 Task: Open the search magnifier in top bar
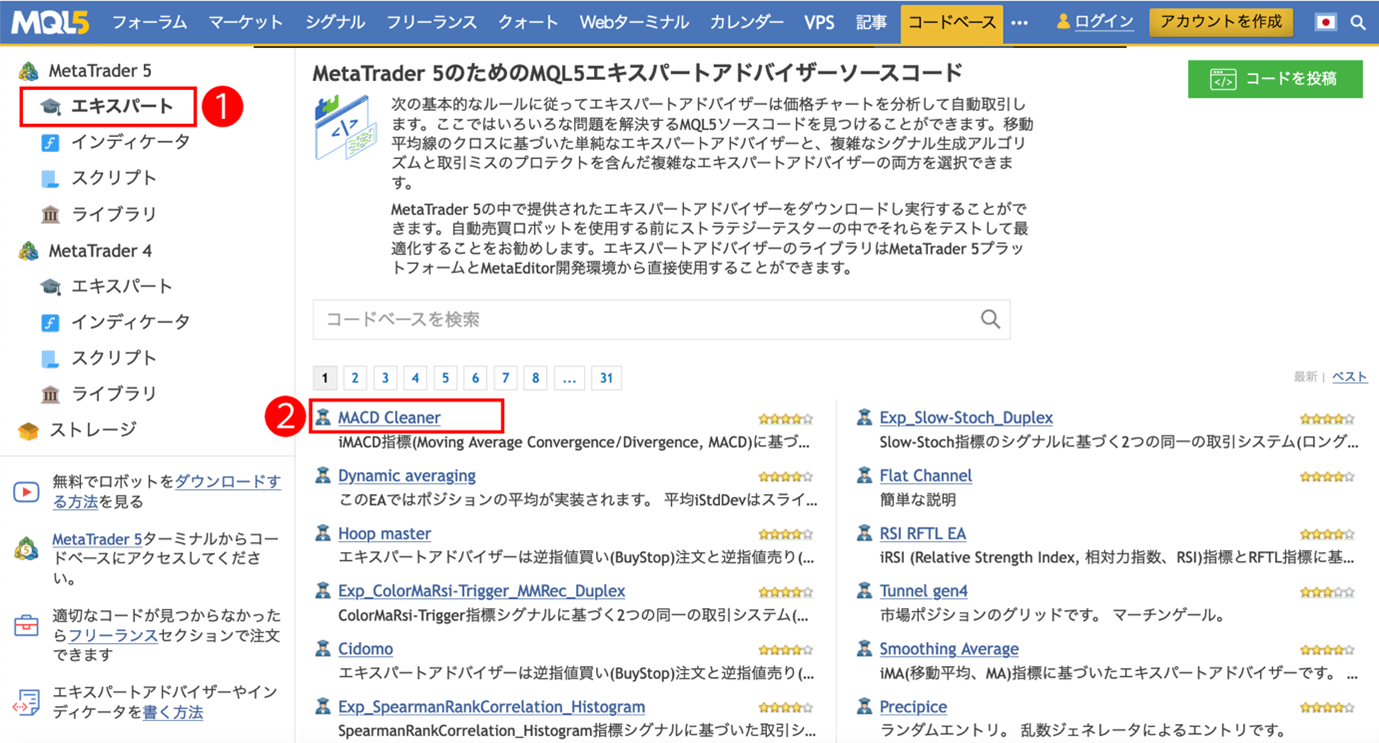(x=1358, y=22)
